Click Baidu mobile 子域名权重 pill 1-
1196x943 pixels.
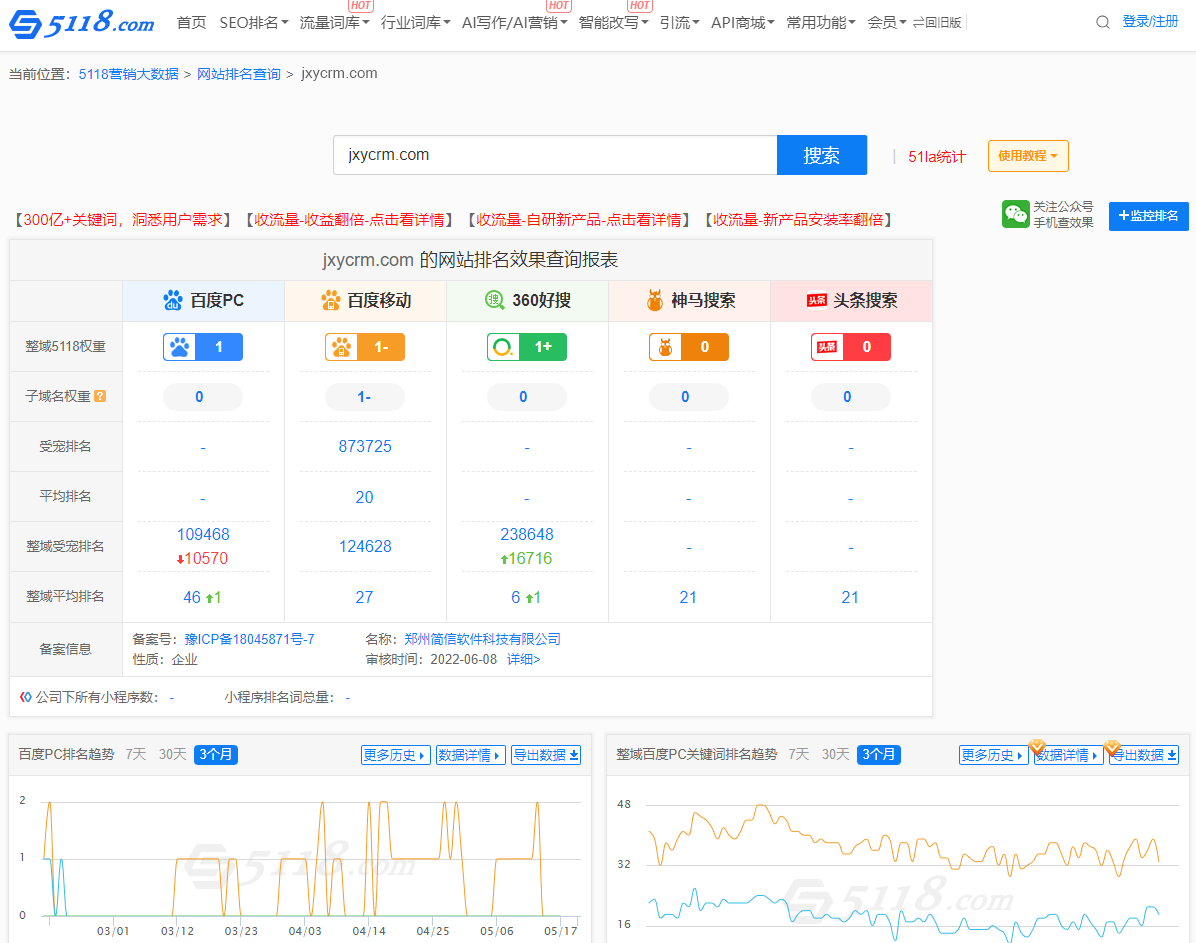(365, 397)
